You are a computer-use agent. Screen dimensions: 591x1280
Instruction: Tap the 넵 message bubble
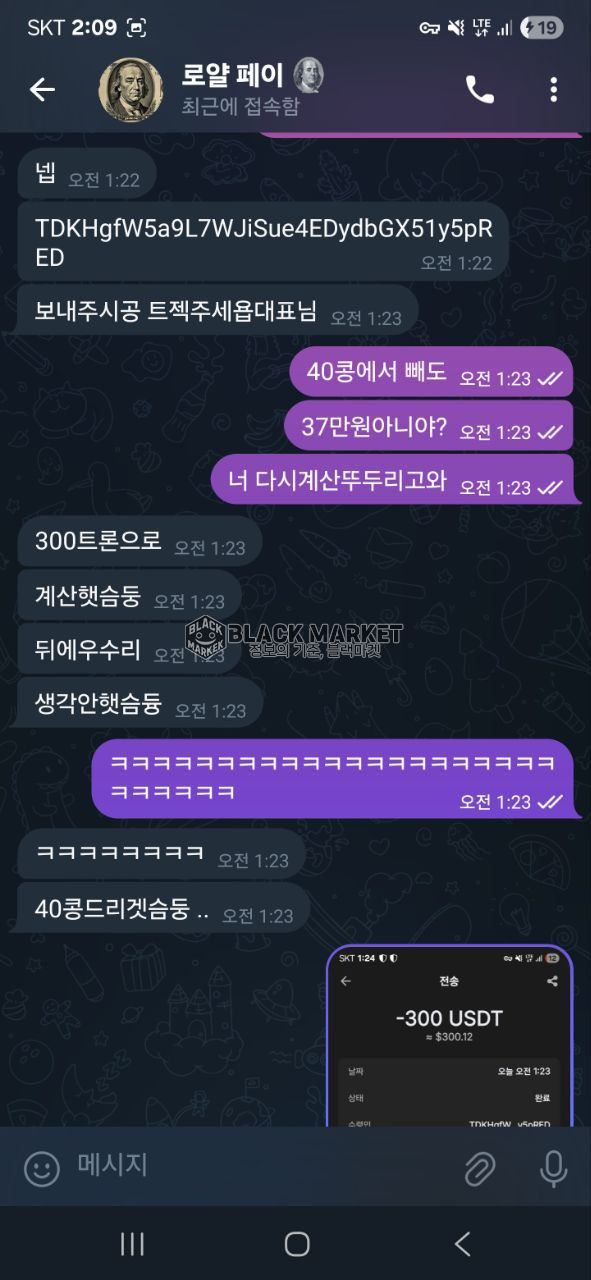click(x=87, y=174)
